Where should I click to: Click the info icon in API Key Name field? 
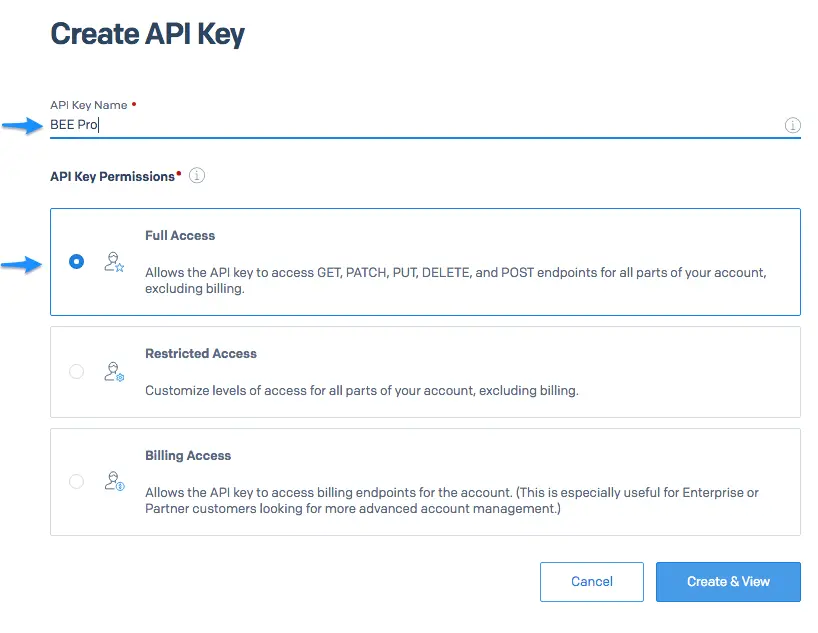(792, 125)
